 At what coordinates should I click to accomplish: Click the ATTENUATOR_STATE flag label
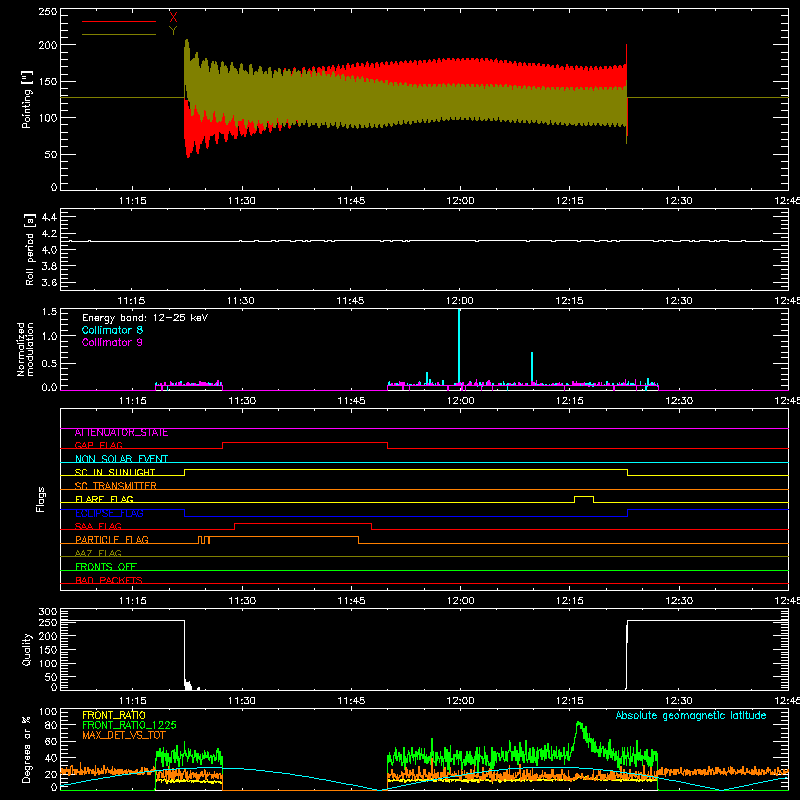pos(121,433)
